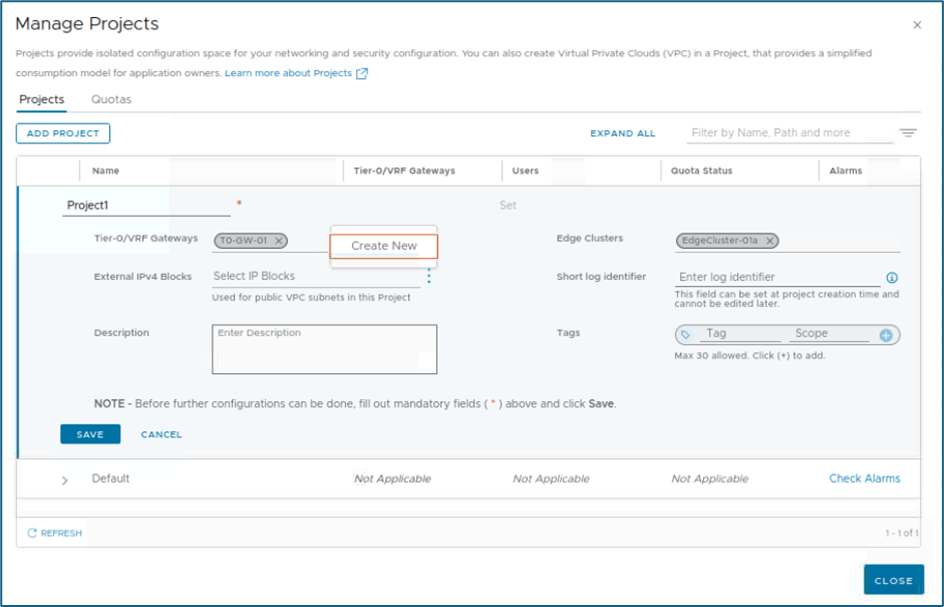This screenshot has height=607, width=944.
Task: Click the plus icon to add tag
Action: 886,335
